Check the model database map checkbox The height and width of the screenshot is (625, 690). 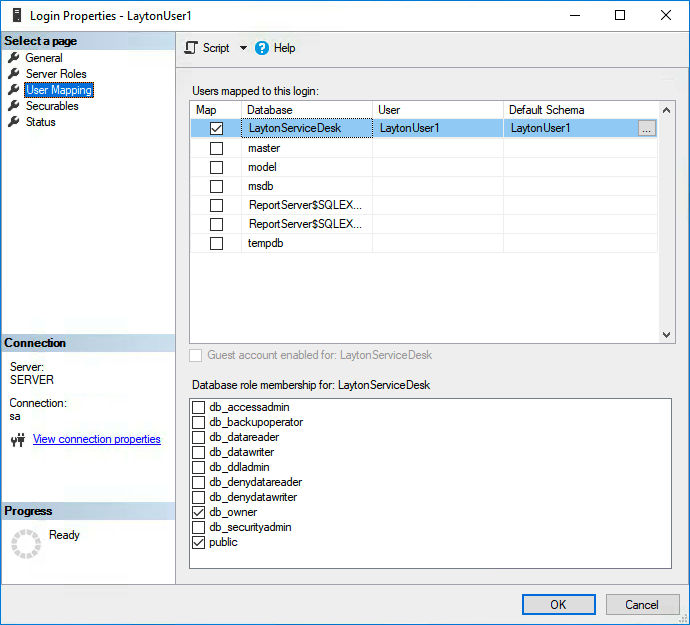click(216, 167)
